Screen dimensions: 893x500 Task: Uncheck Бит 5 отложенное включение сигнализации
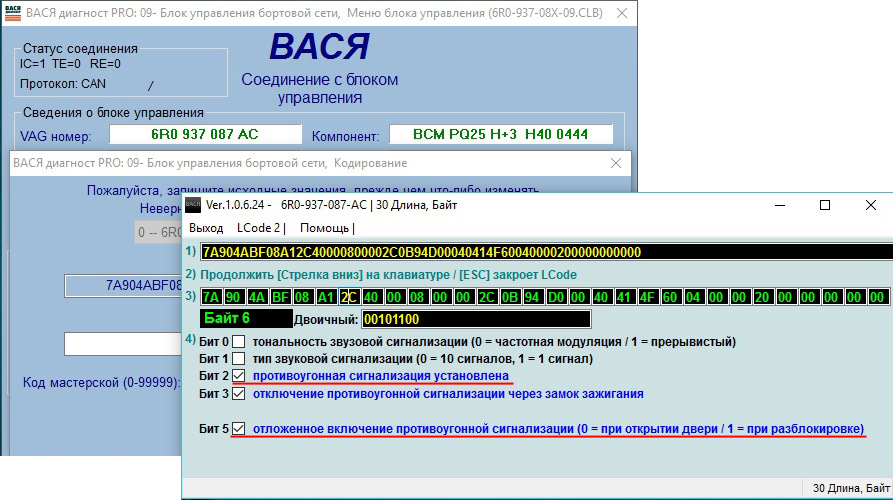tap(239, 428)
